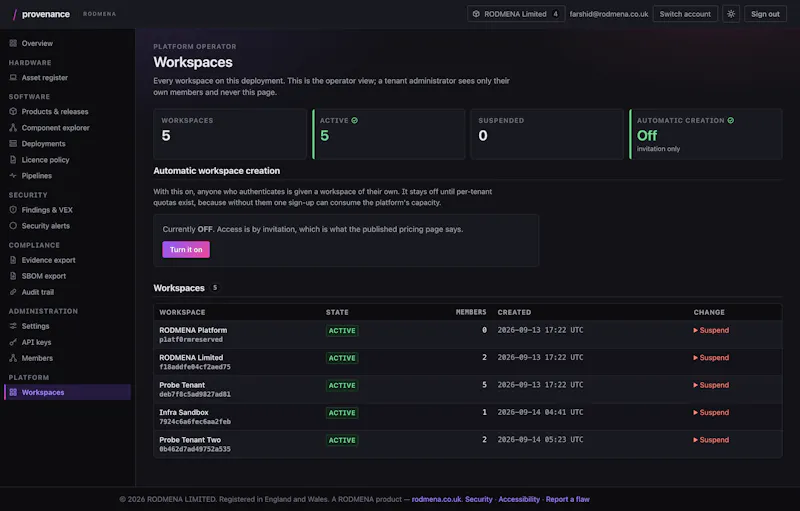Image resolution: width=800 pixels, height=511 pixels.
Task: Click the CREATED column header
Action: (514, 312)
